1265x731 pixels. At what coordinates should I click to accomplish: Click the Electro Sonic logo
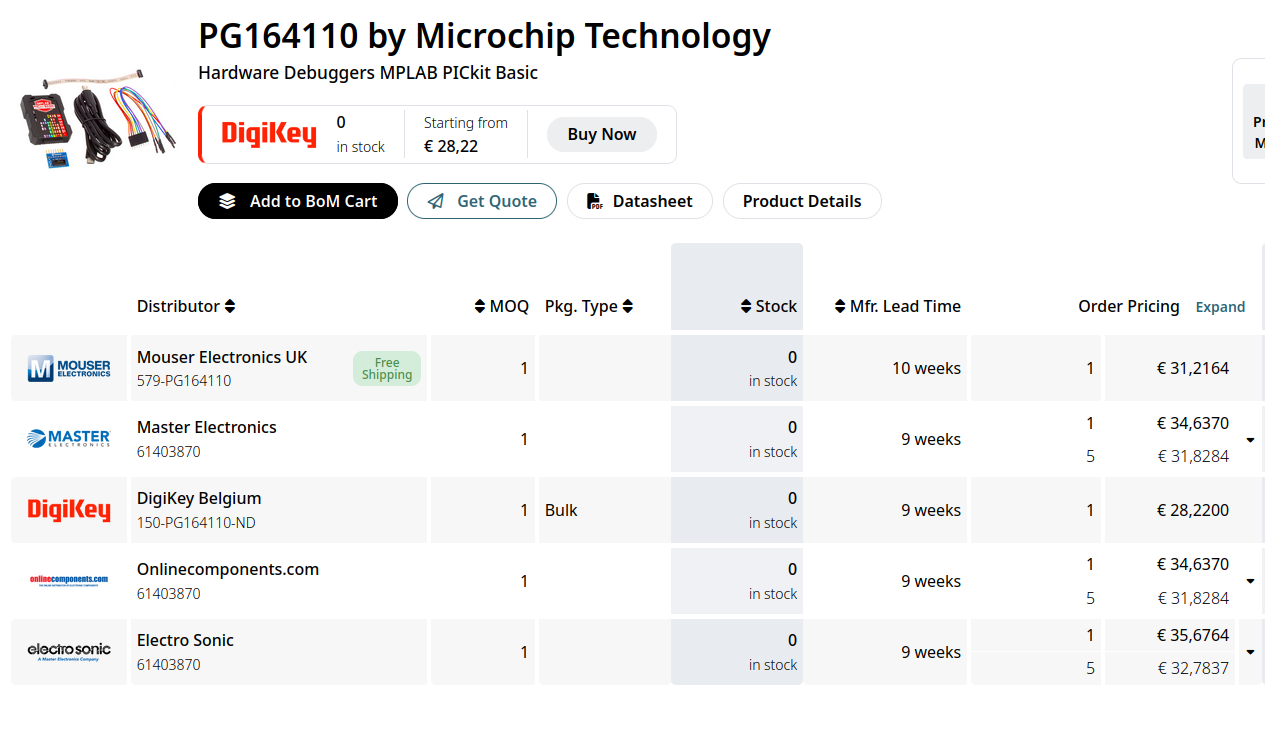(x=69, y=652)
